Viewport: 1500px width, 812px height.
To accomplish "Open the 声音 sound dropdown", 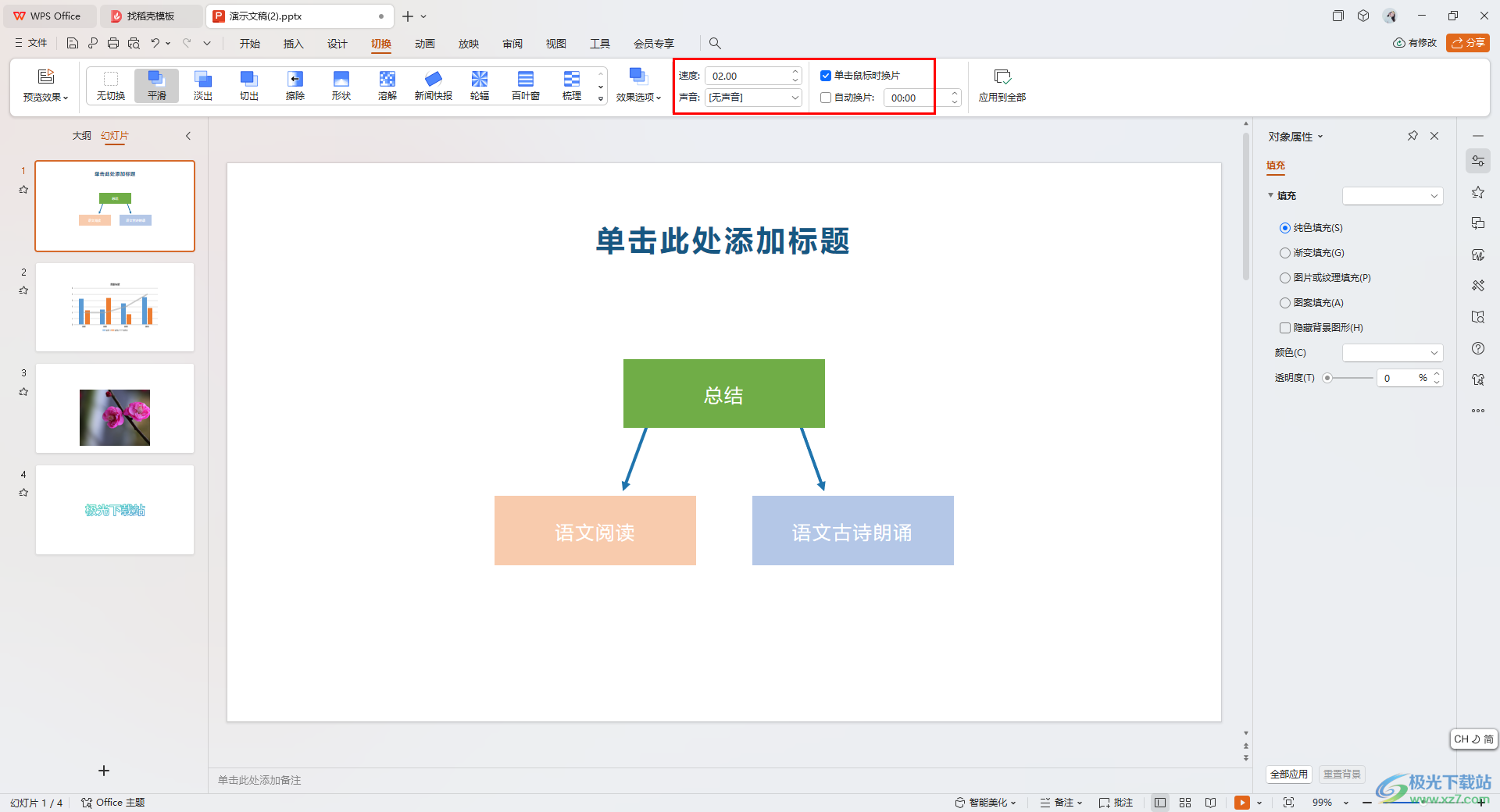I will click(x=753, y=98).
